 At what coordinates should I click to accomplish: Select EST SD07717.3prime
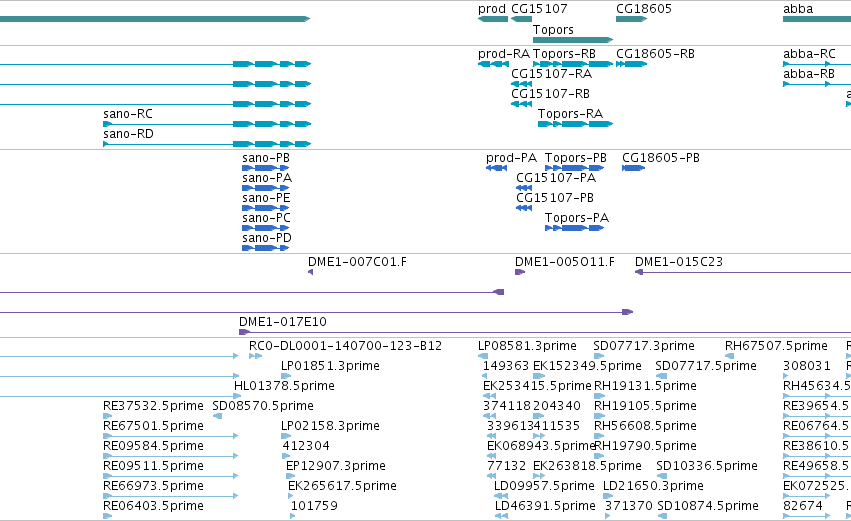(599, 357)
